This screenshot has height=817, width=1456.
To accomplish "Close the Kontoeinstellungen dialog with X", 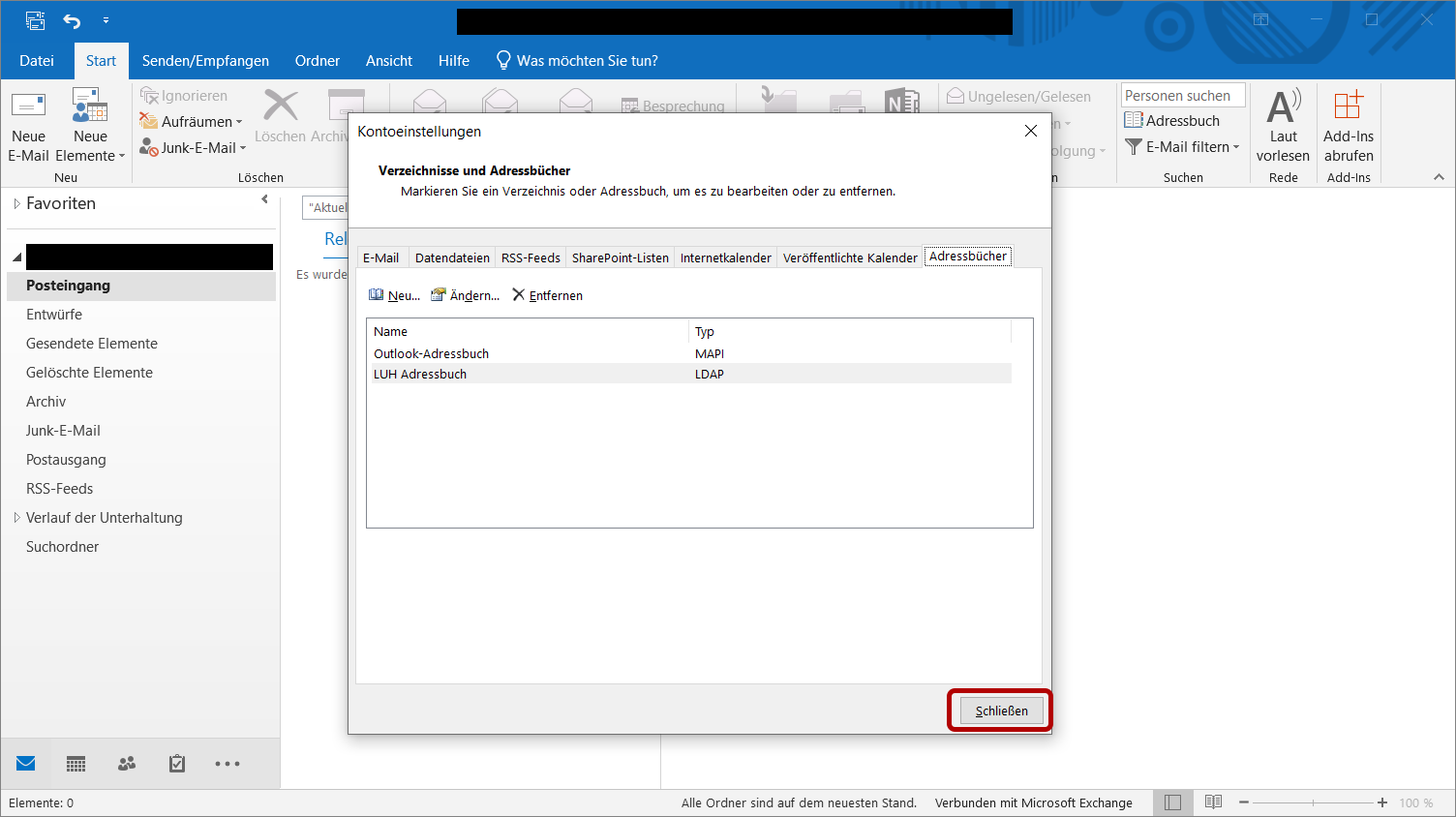I will click(x=1031, y=131).
